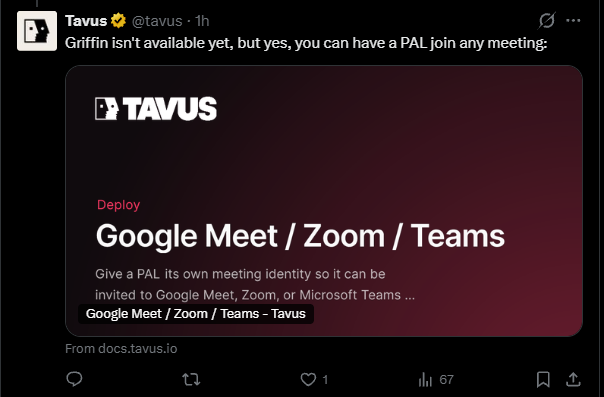Click the gold verified badge next to Tavus
The width and height of the screenshot is (604, 397).
(118, 20)
